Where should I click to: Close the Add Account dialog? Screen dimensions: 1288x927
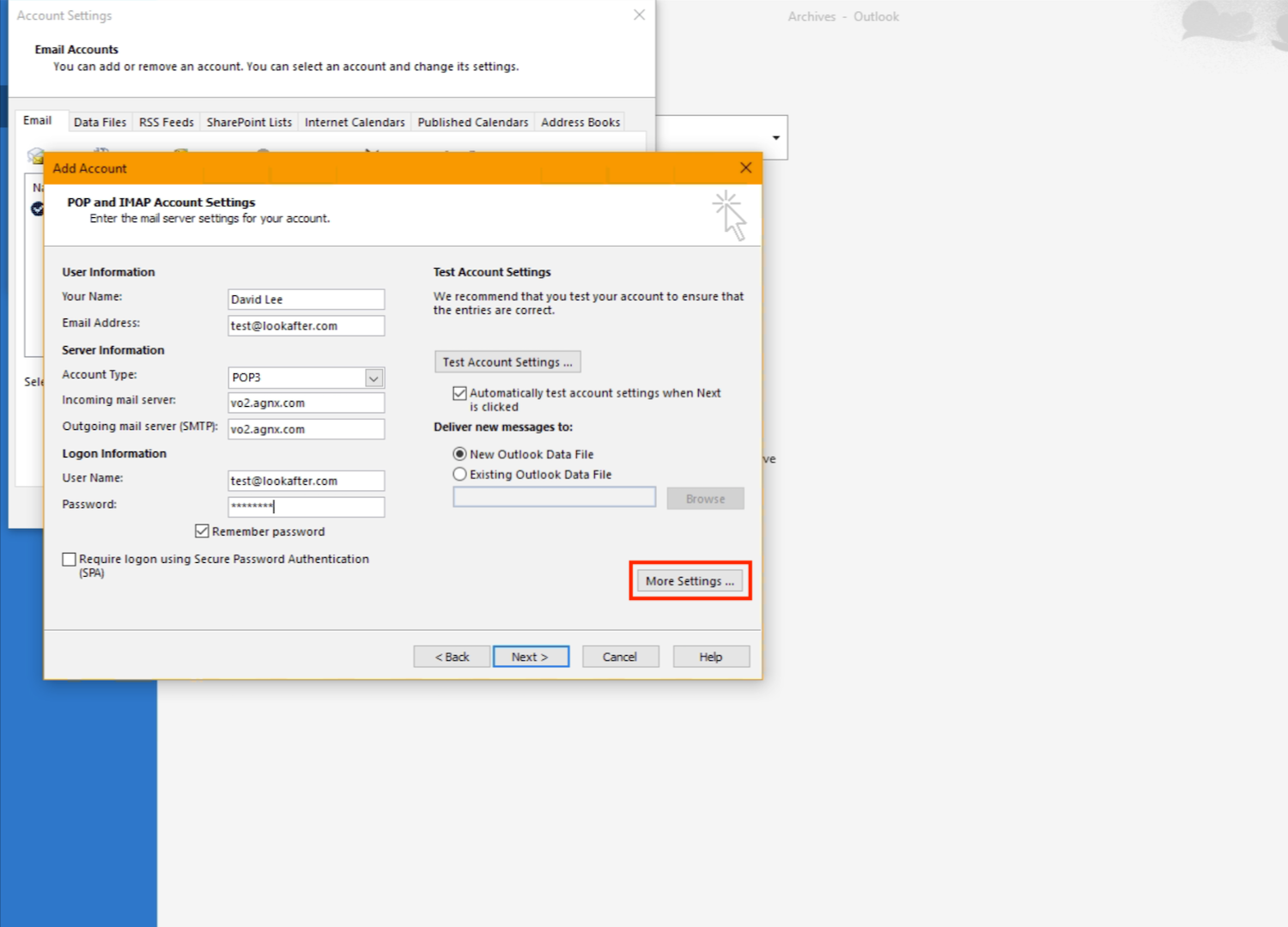(x=745, y=168)
